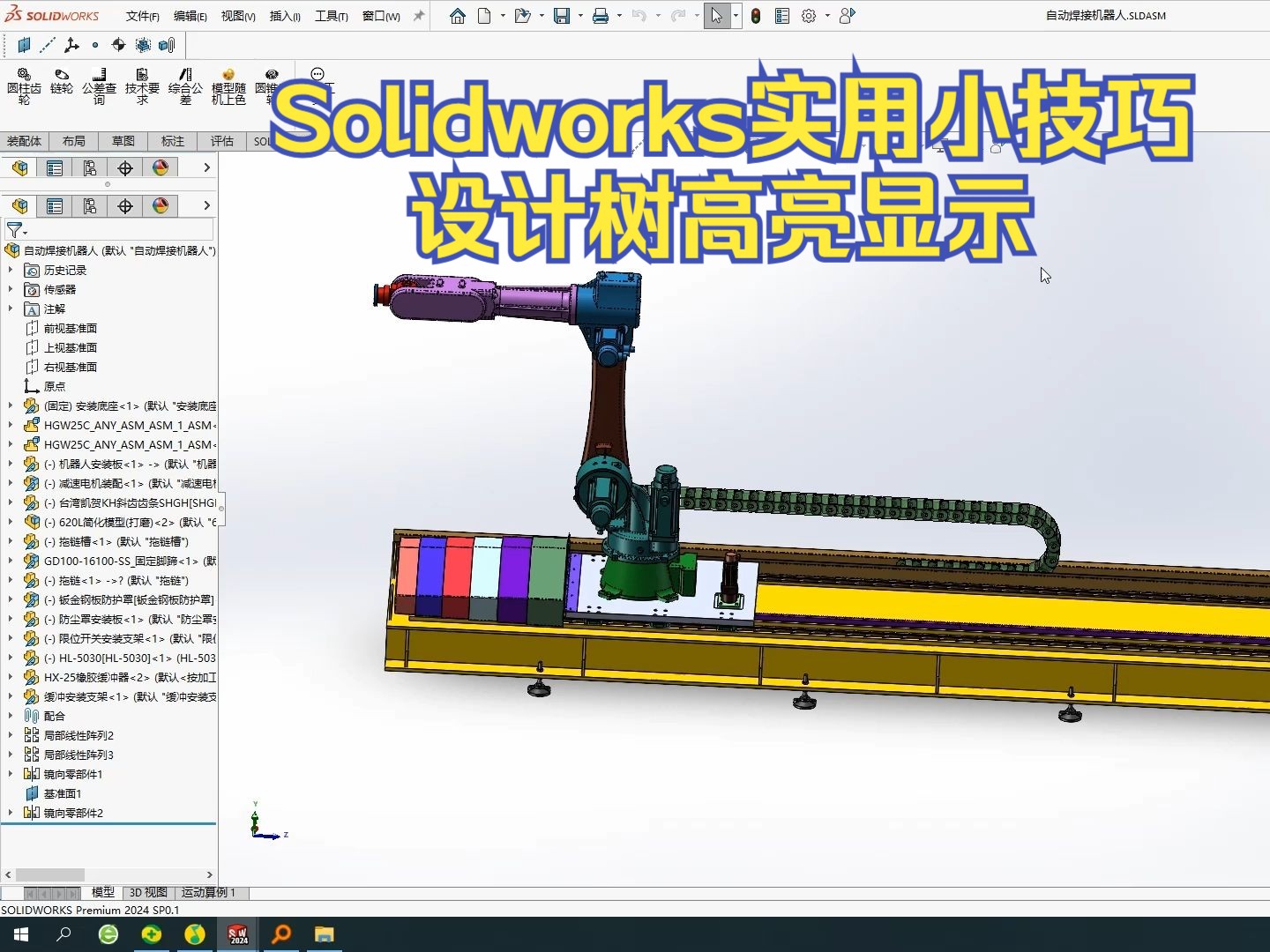The height and width of the screenshot is (952, 1270).
Task: Click the Bounding Box tool icon
Action: pyautogui.click(x=143, y=45)
